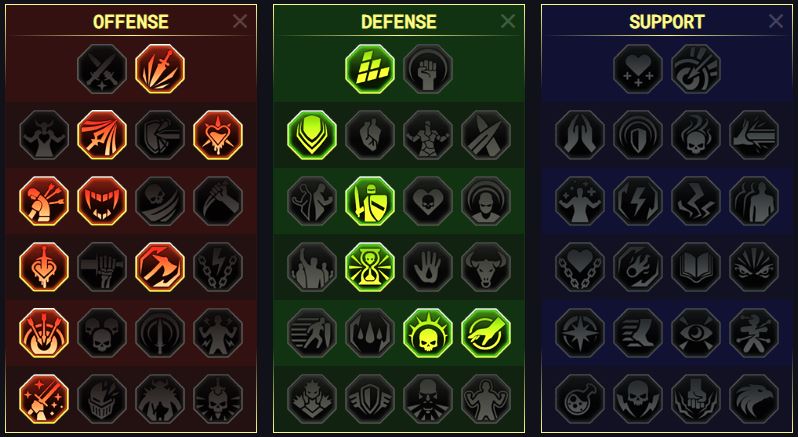The height and width of the screenshot is (437, 798).
Task: Select the crossed swords mastery in Offense
Action: [102, 69]
